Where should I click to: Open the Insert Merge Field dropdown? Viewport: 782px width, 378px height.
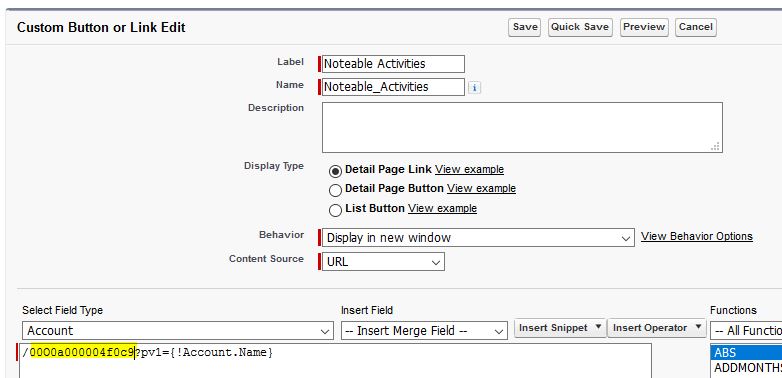coord(424,331)
